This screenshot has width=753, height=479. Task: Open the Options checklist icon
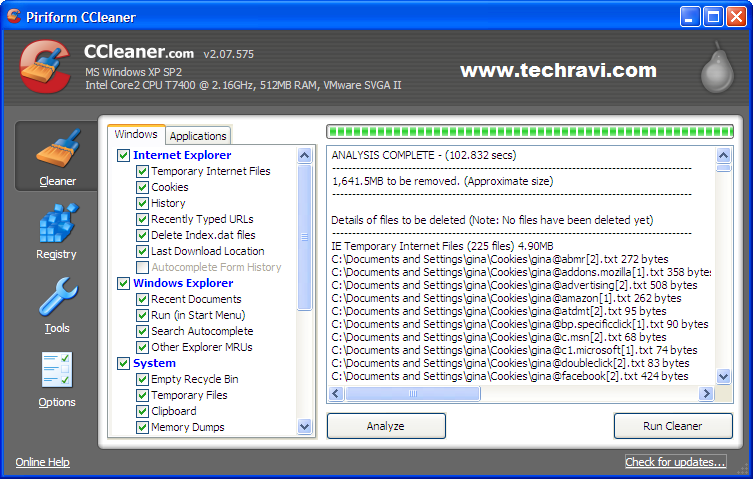[x=56, y=370]
